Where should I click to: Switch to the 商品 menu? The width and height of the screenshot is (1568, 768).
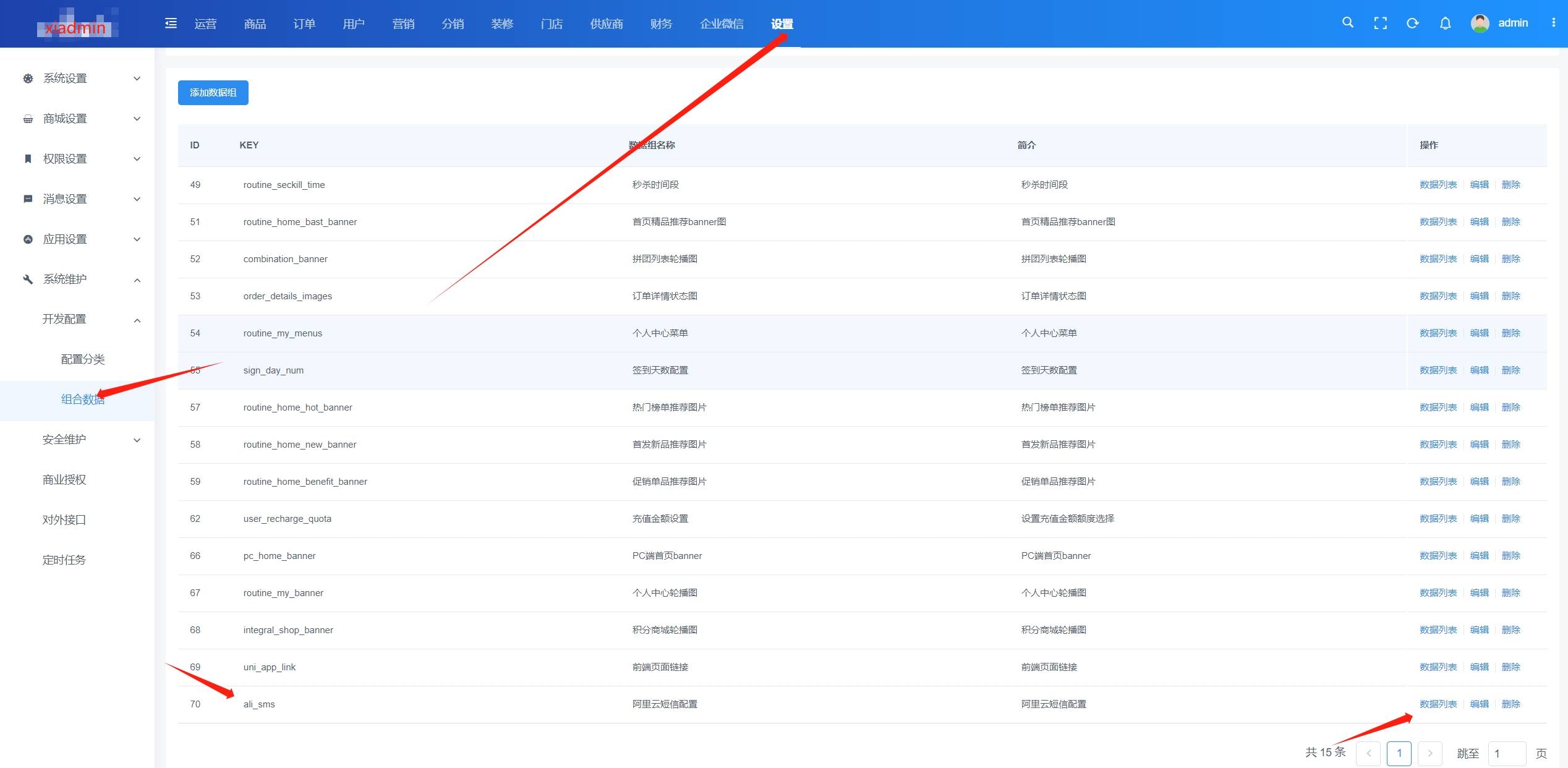point(254,23)
